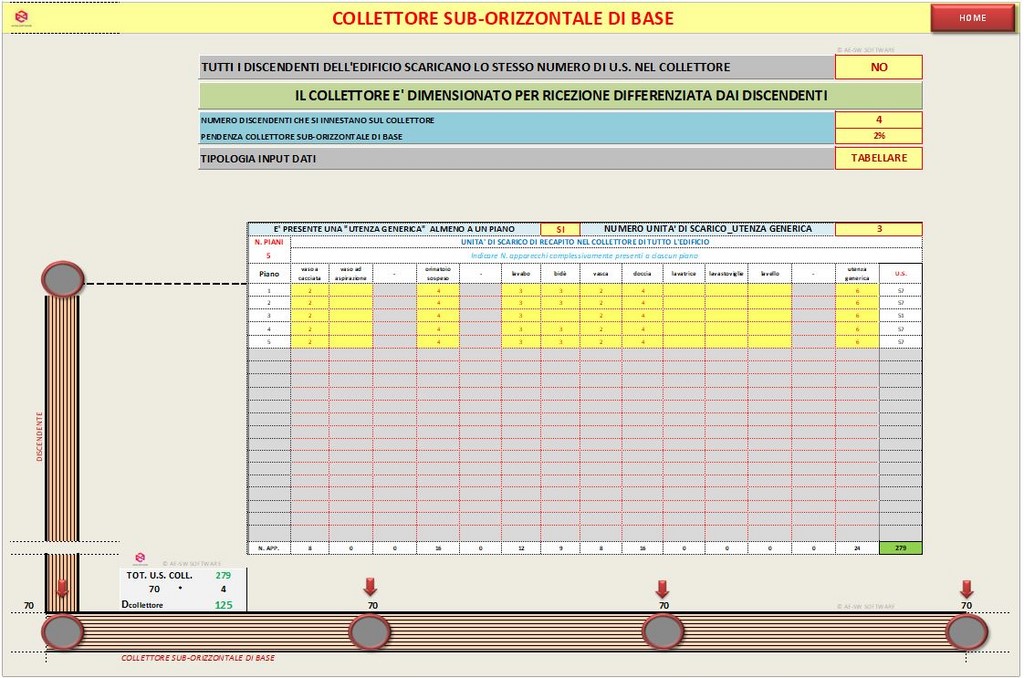Image resolution: width=1024 pixels, height=678 pixels.
Task: Click the third gray node on the collector
Action: [x=663, y=631]
